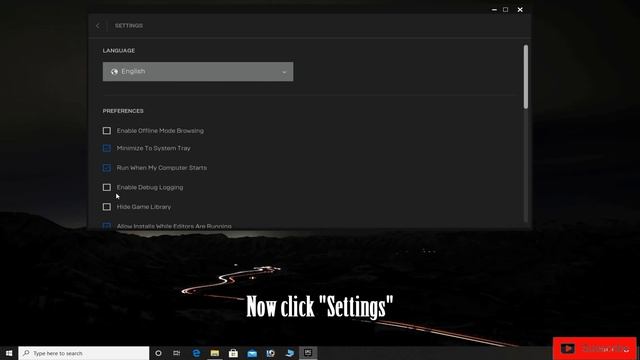Toggle Allow Installs While Editors Are Running
The width and height of the screenshot is (640, 360).
click(107, 226)
